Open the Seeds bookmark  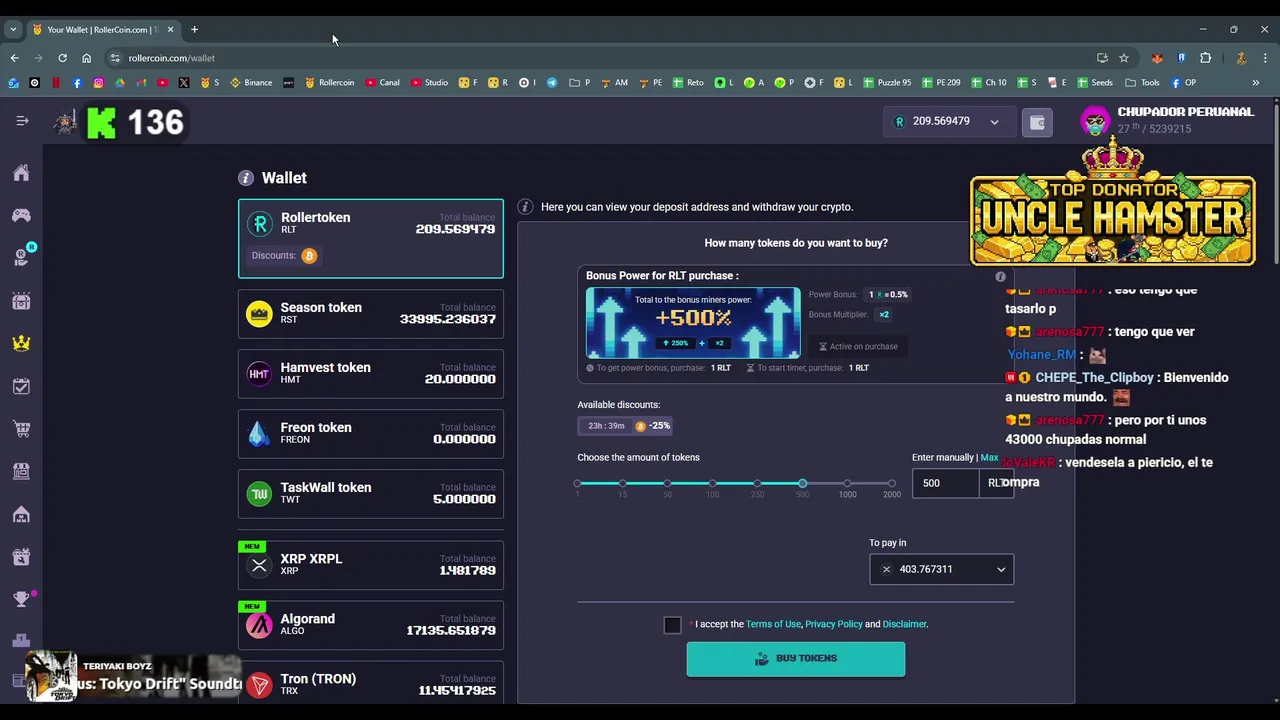pos(1094,83)
